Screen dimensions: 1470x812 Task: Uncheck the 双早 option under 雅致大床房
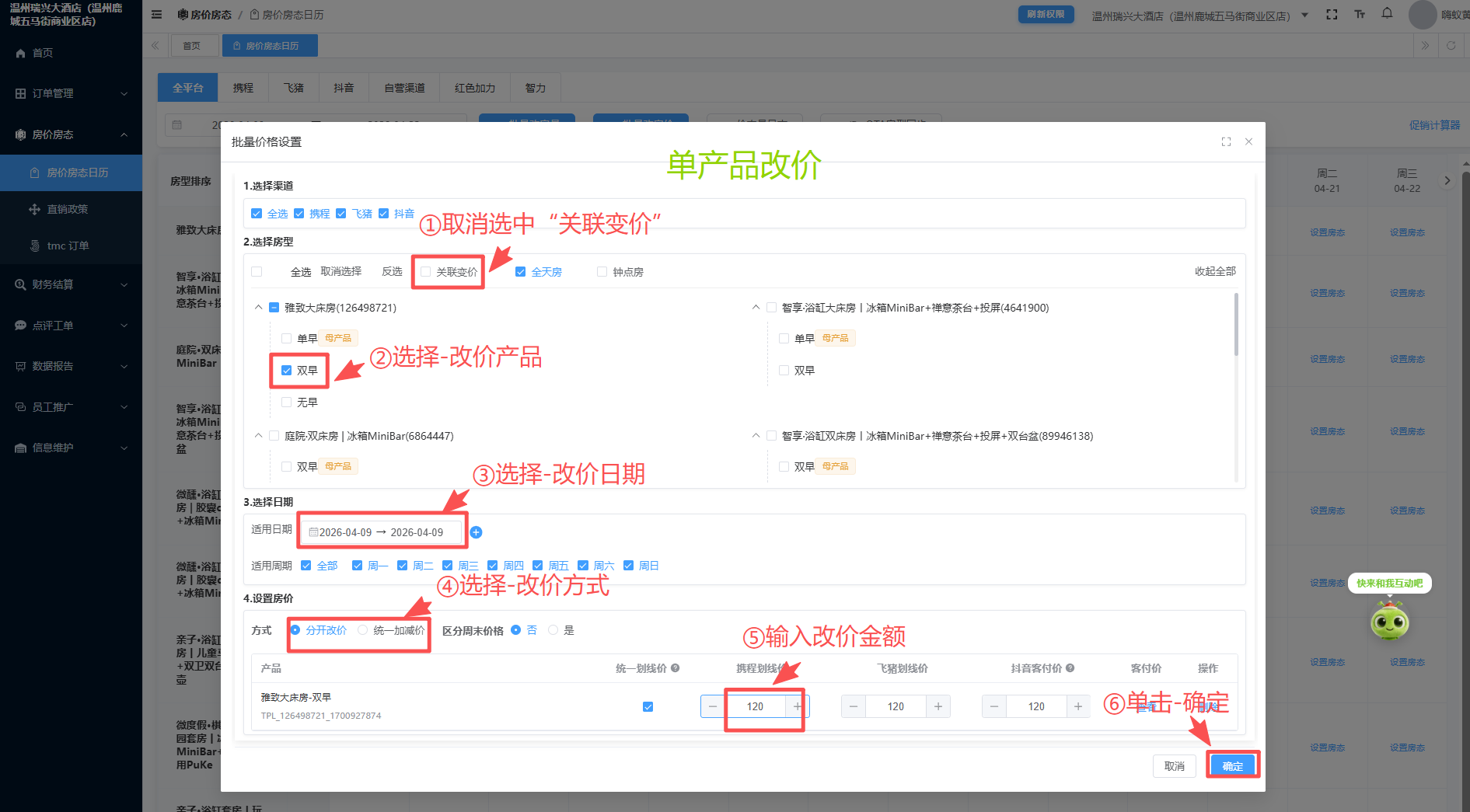pos(286,371)
